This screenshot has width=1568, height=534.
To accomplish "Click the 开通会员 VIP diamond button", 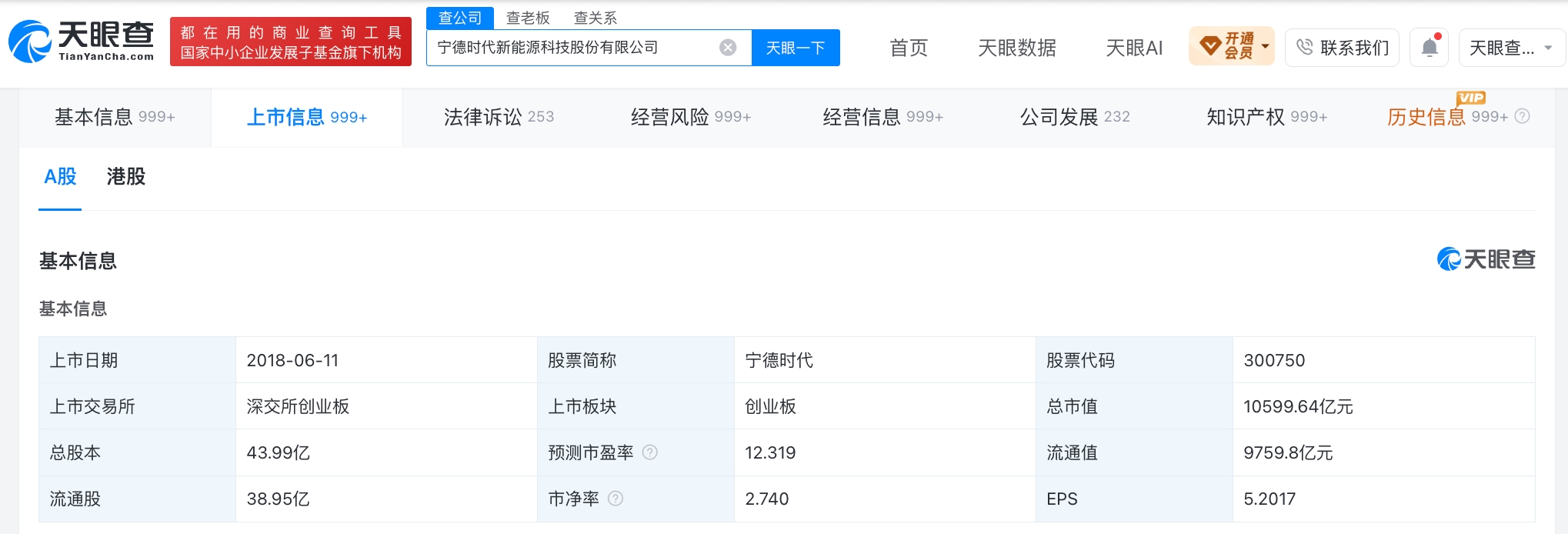I will [x=1232, y=46].
